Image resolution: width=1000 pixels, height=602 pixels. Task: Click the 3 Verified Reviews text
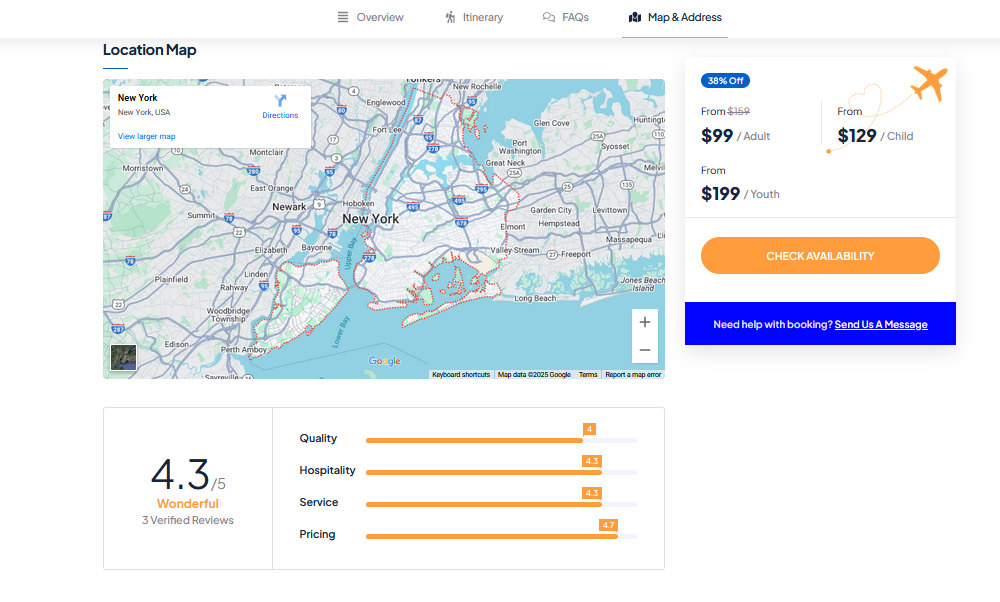188,520
